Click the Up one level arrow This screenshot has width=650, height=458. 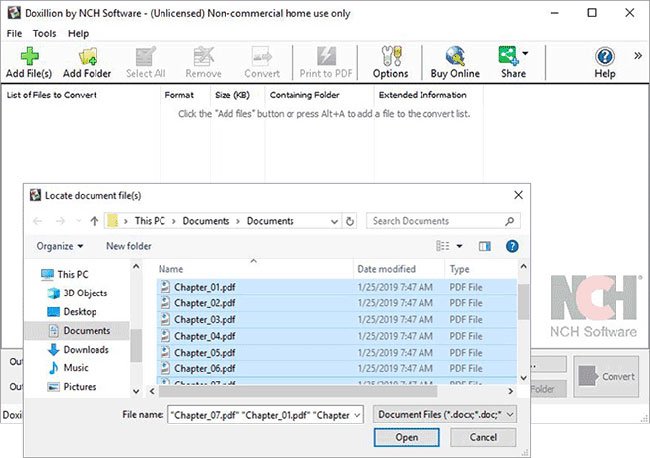(95, 221)
